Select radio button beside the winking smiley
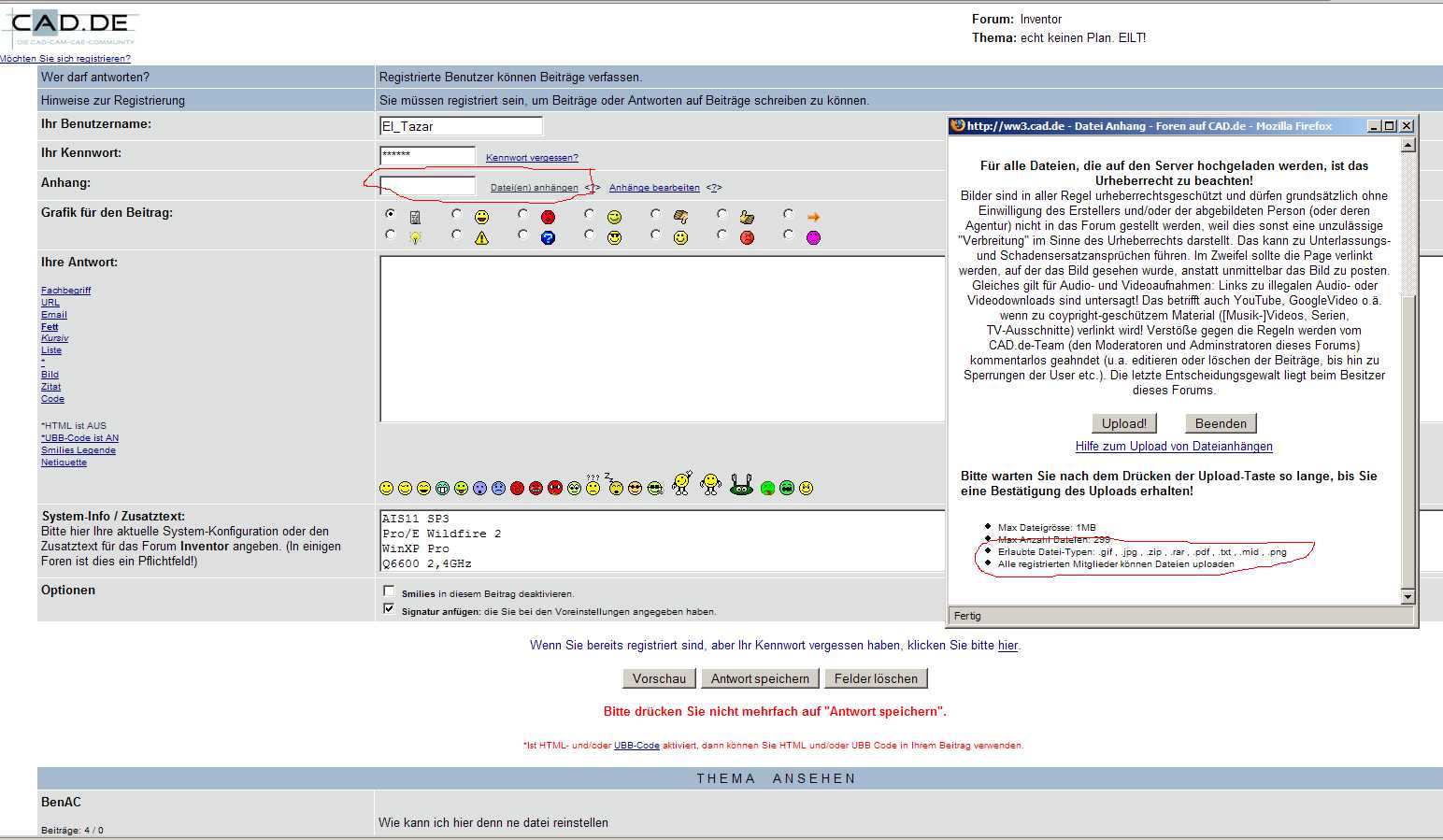Screen dimensions: 1443x840 tap(589, 214)
